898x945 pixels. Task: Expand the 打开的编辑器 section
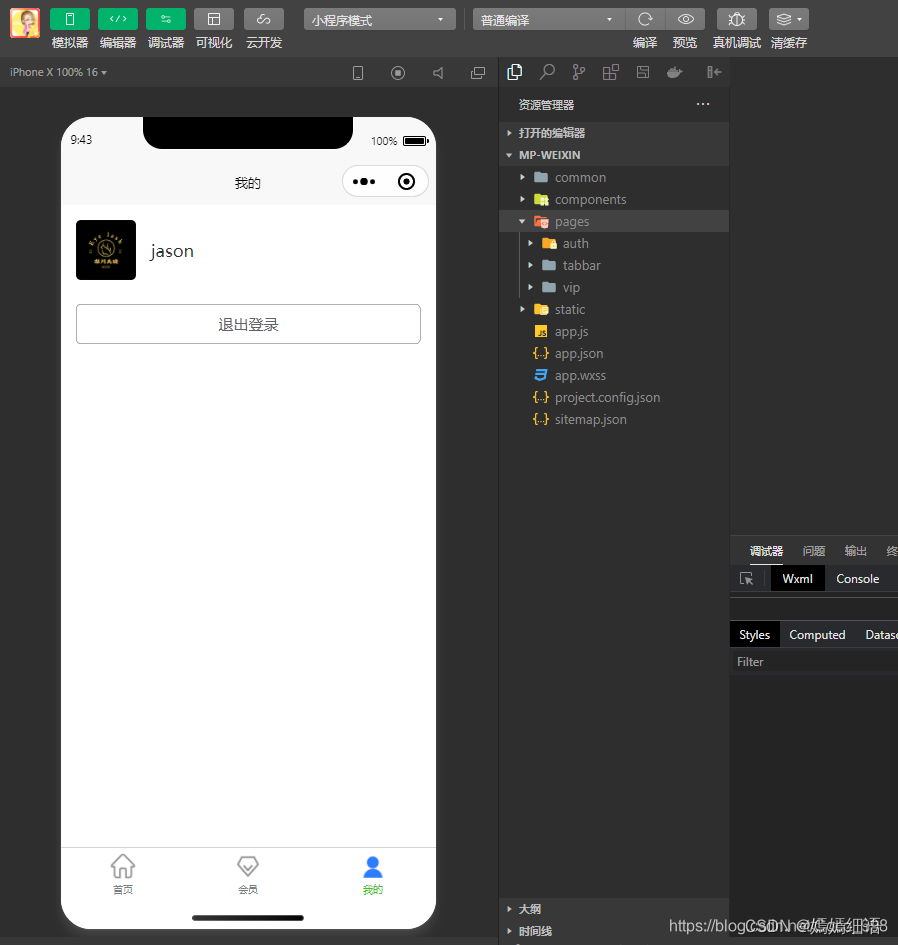pyautogui.click(x=614, y=133)
